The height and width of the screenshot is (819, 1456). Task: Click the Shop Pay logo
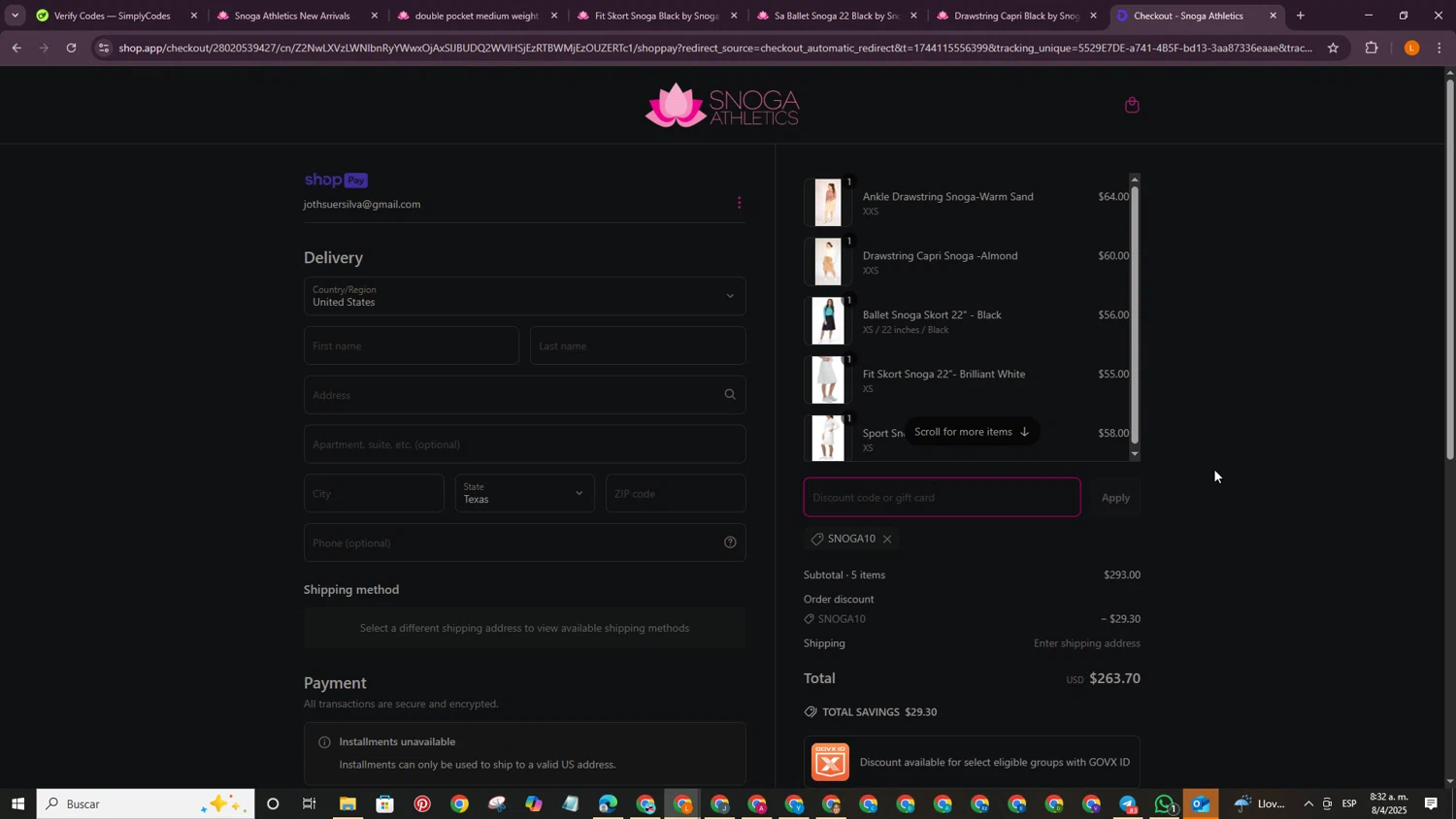coord(336,180)
